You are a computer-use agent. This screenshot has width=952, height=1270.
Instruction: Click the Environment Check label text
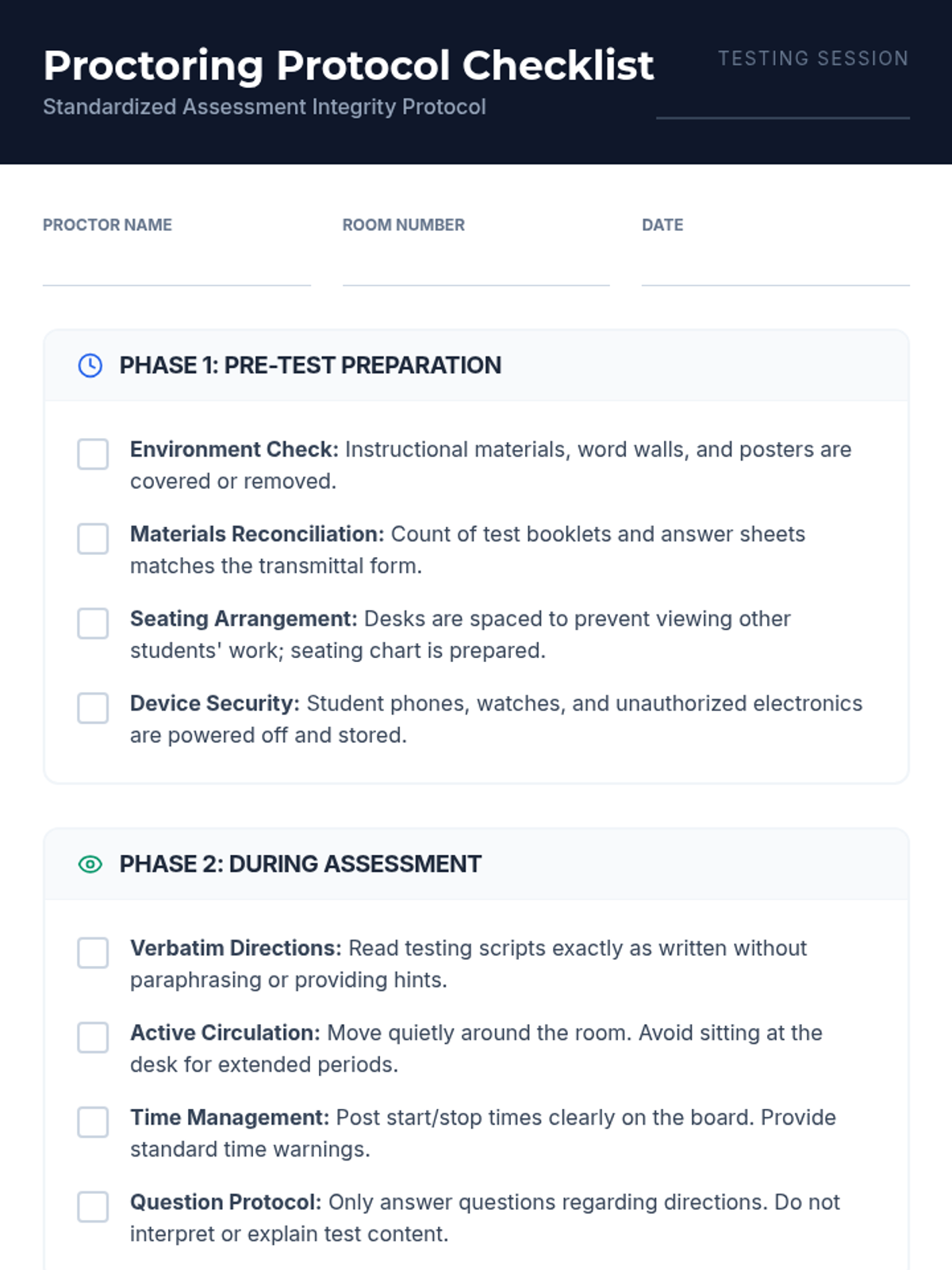pyautogui.click(x=234, y=450)
